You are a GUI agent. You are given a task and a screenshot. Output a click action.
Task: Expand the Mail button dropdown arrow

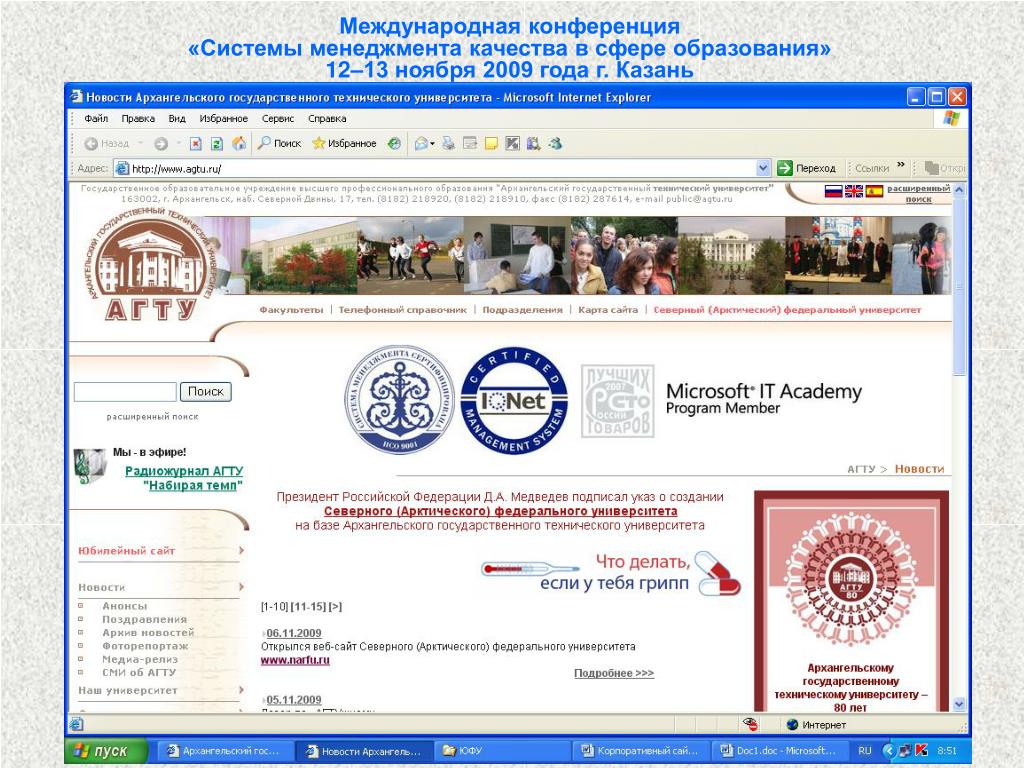tap(432, 144)
